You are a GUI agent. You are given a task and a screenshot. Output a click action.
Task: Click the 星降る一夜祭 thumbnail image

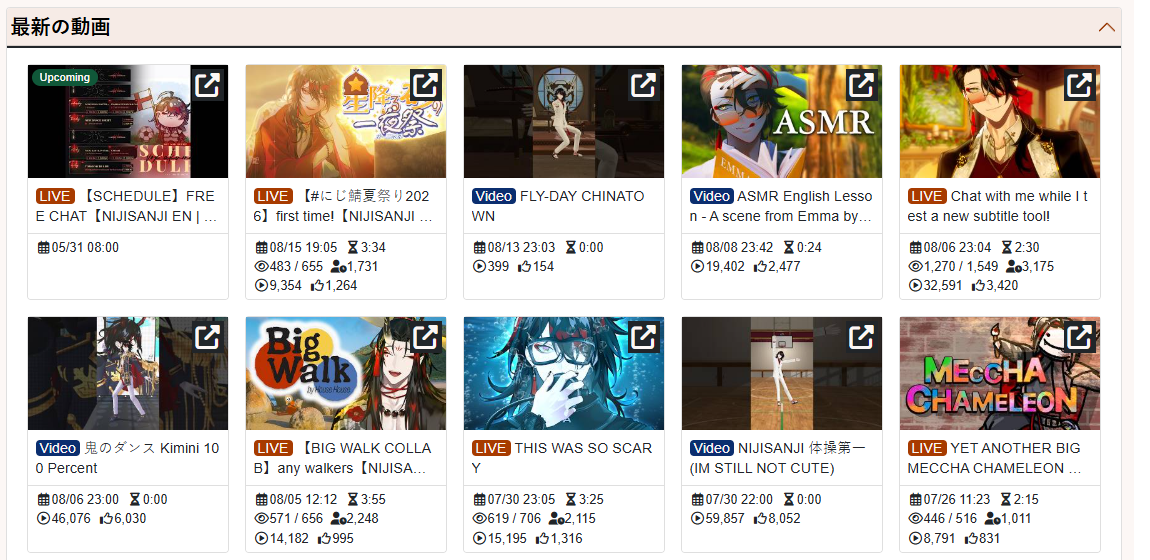(x=345, y=121)
